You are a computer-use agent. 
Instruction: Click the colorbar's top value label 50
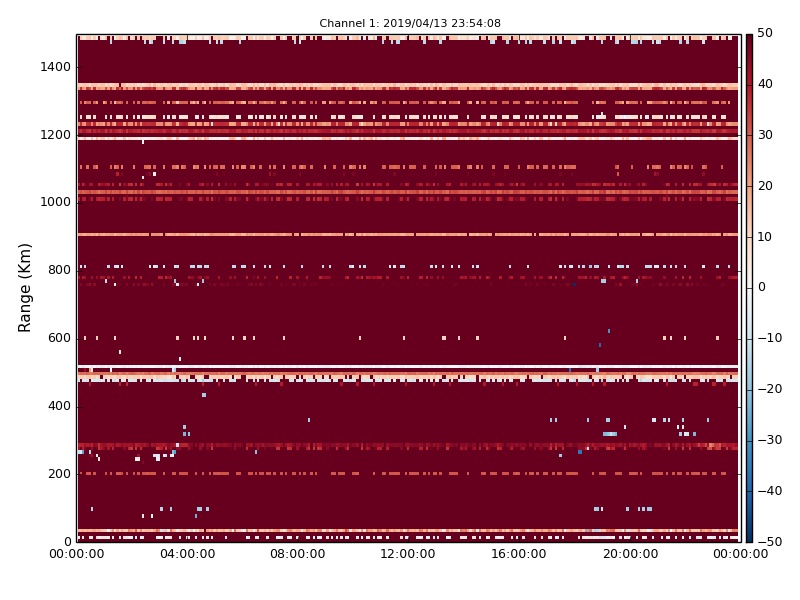click(765, 34)
